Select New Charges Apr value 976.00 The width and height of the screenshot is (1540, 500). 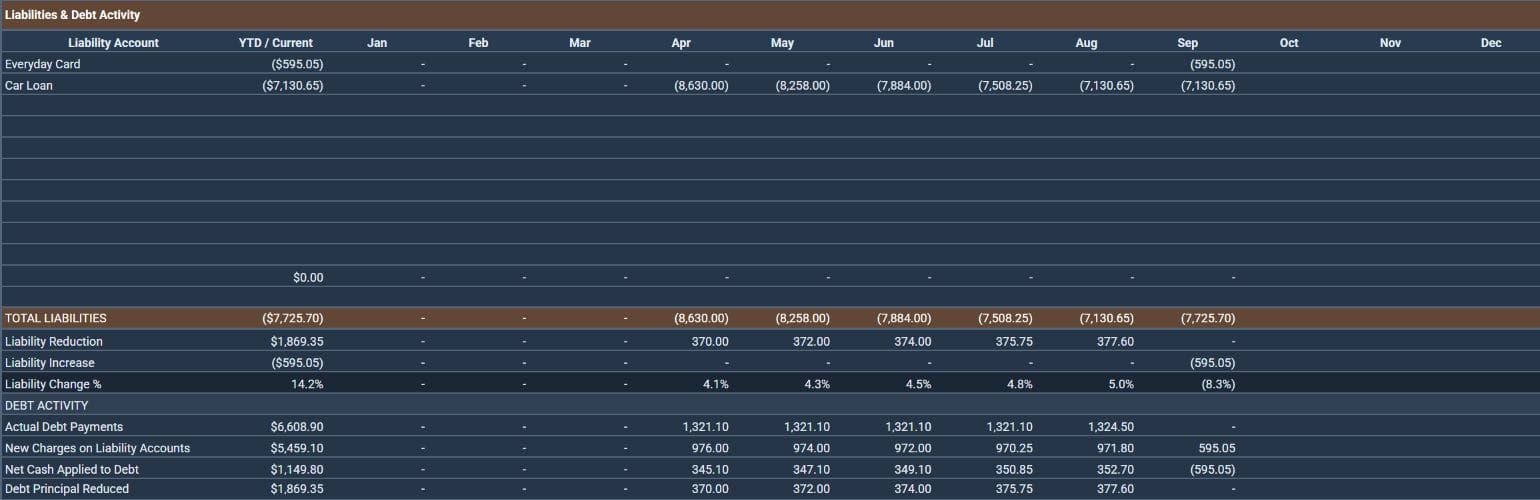pyautogui.click(x=710, y=448)
